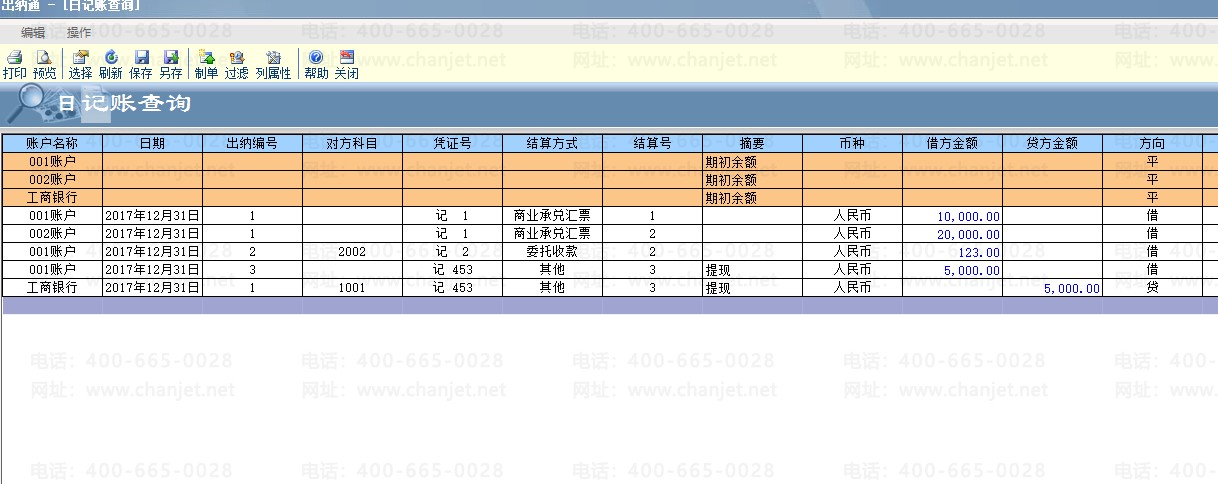
Task: Click 记 453 in the 工商银行 row
Action: [x=452, y=288]
